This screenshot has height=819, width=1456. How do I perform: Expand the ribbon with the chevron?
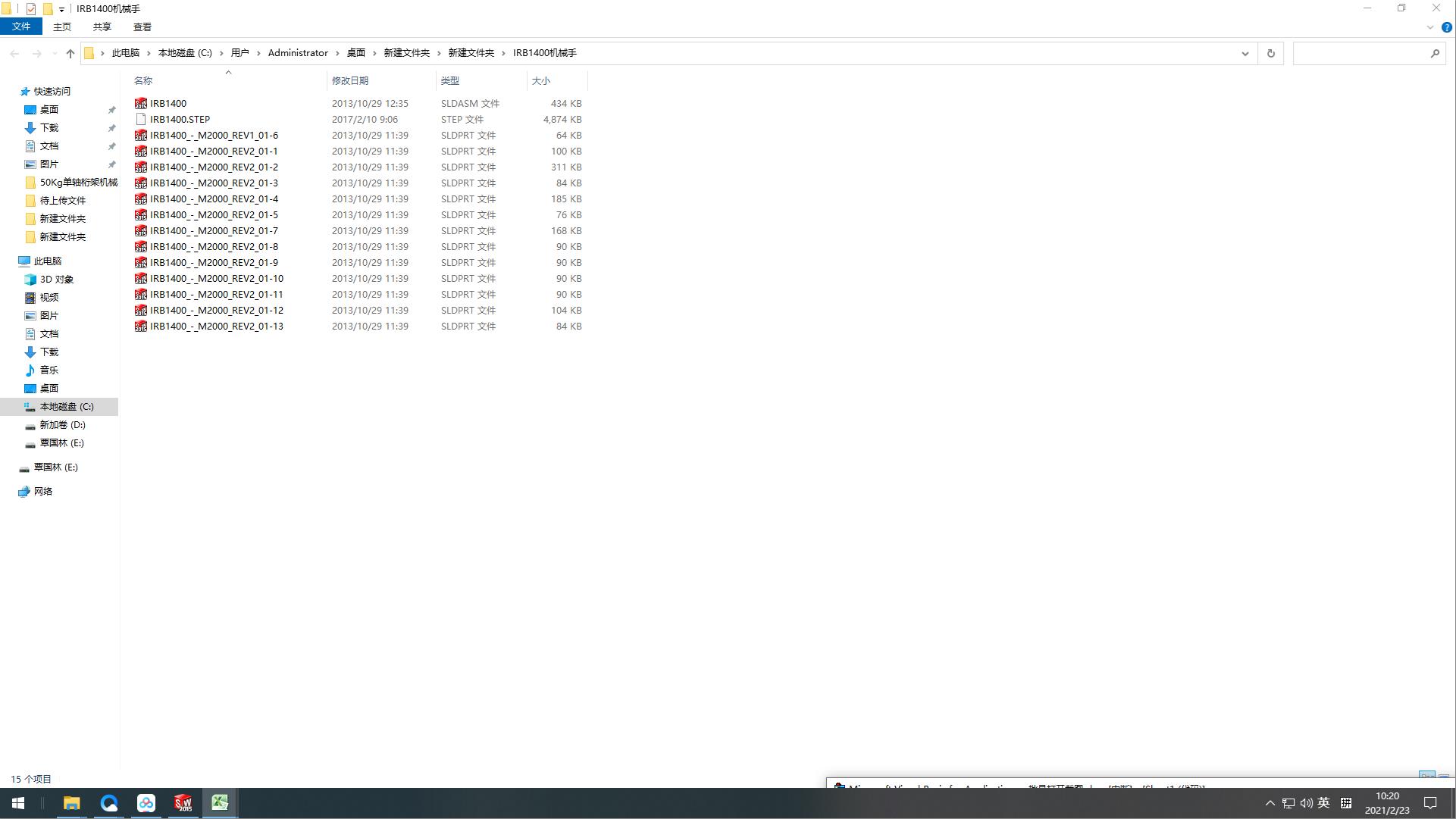1430,27
